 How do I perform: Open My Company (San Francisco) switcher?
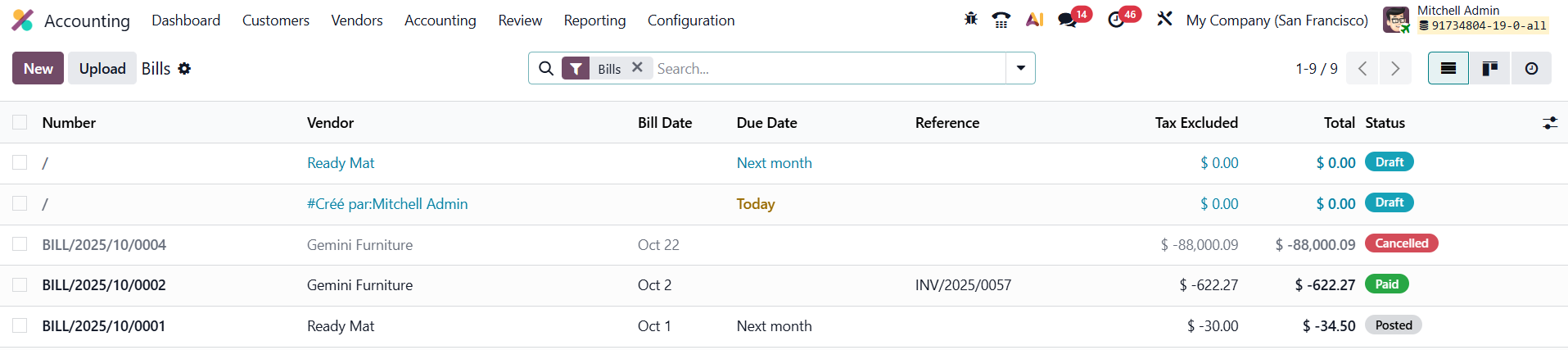coord(1277,20)
